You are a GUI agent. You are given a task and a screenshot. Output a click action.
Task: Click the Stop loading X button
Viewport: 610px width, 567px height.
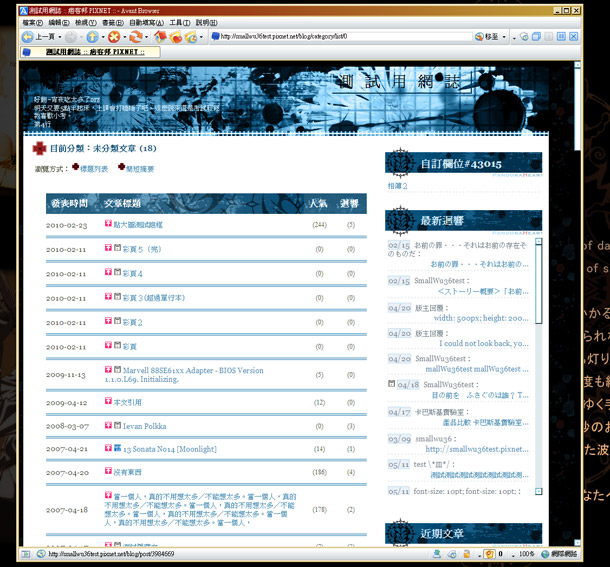click(114, 37)
